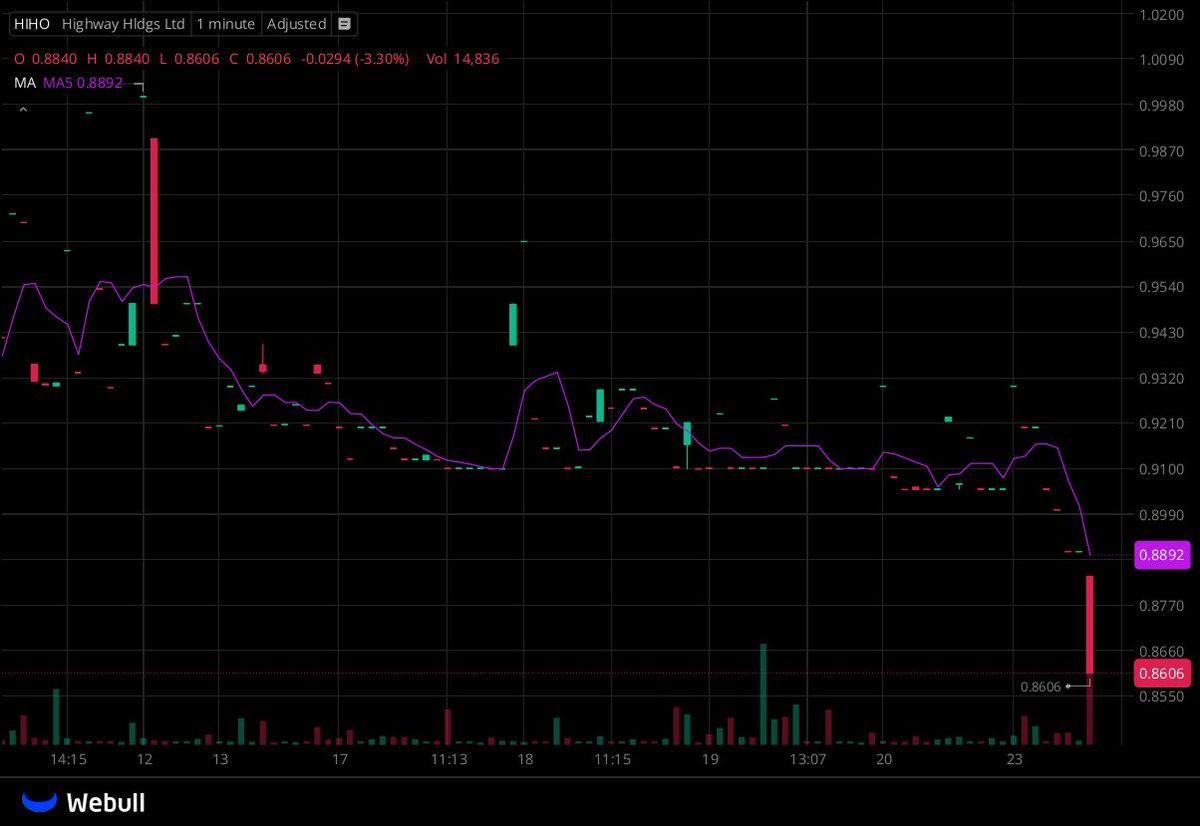Click the layout icon beside Adjusted
The width and height of the screenshot is (1200, 826).
pyautogui.click(x=344, y=24)
